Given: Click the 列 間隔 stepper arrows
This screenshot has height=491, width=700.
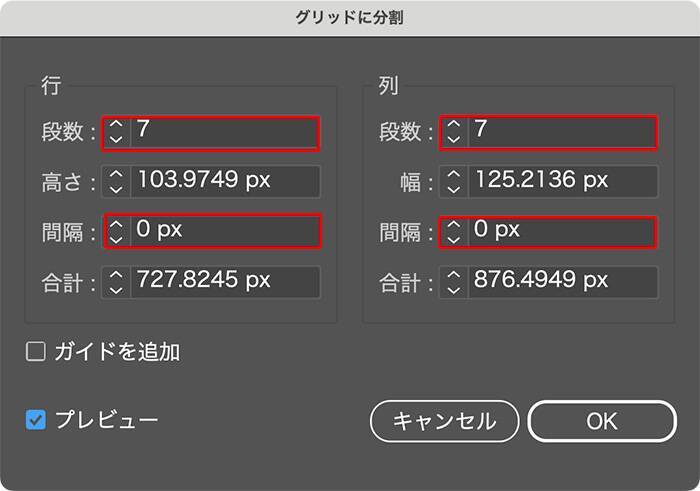Looking at the screenshot, I should point(454,231).
